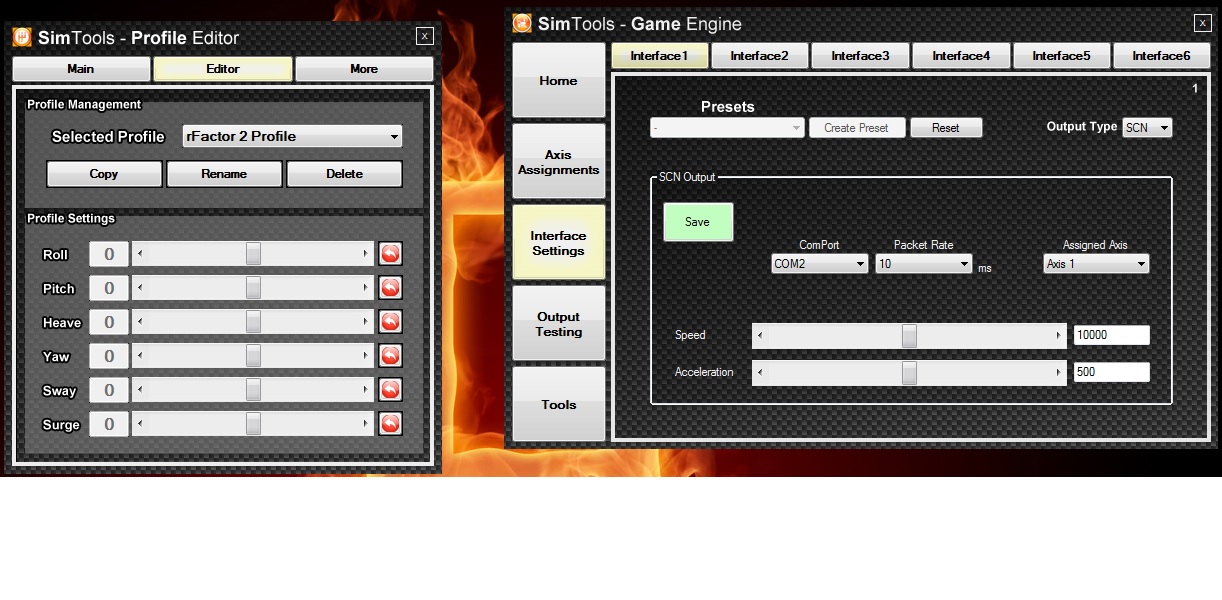Open the ComPort COM2 dropdown
The width and height of the screenshot is (1222, 600).
click(x=820, y=264)
